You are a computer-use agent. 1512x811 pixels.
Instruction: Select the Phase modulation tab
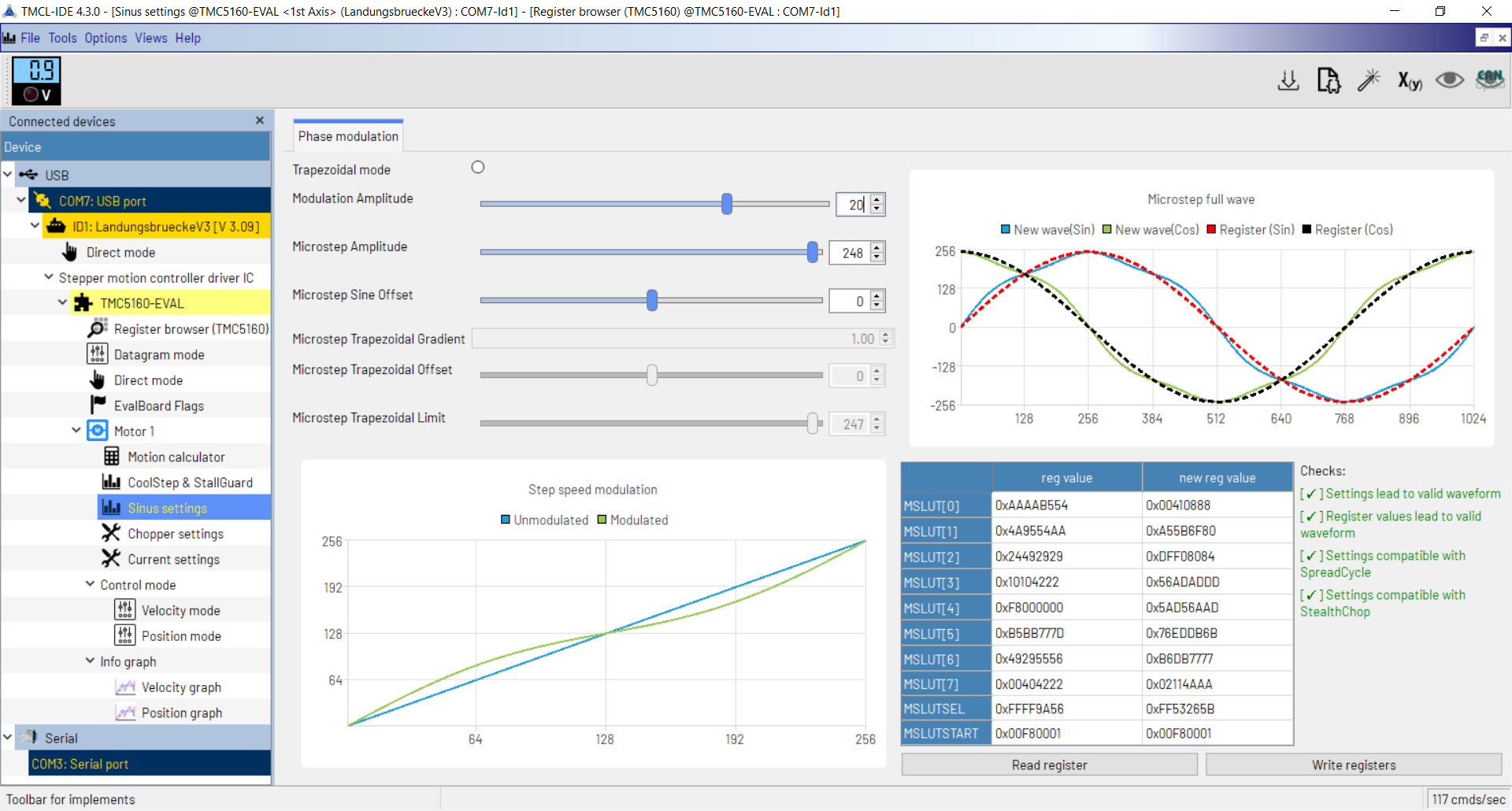coord(348,135)
